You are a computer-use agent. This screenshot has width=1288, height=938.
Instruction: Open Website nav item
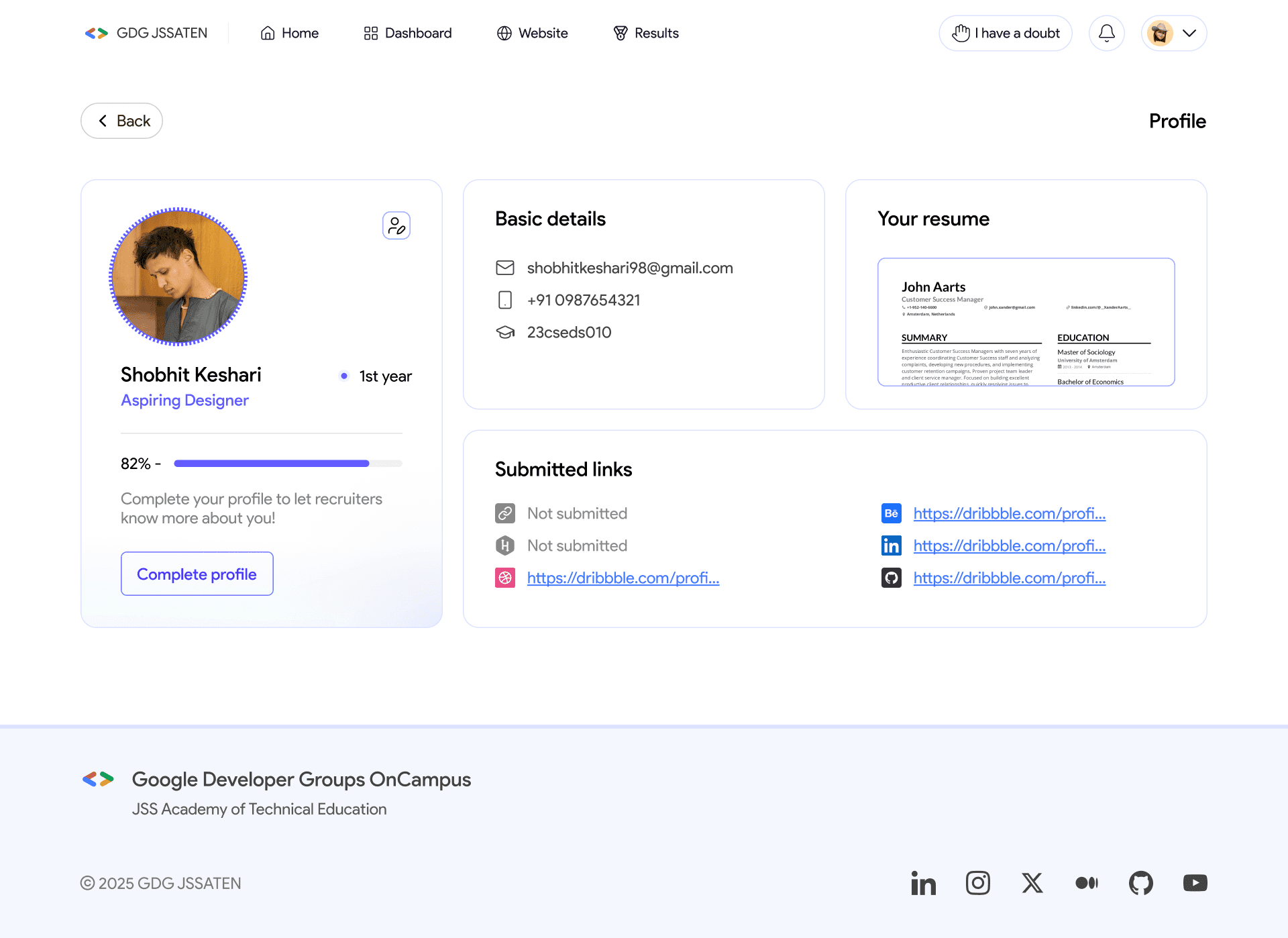532,33
